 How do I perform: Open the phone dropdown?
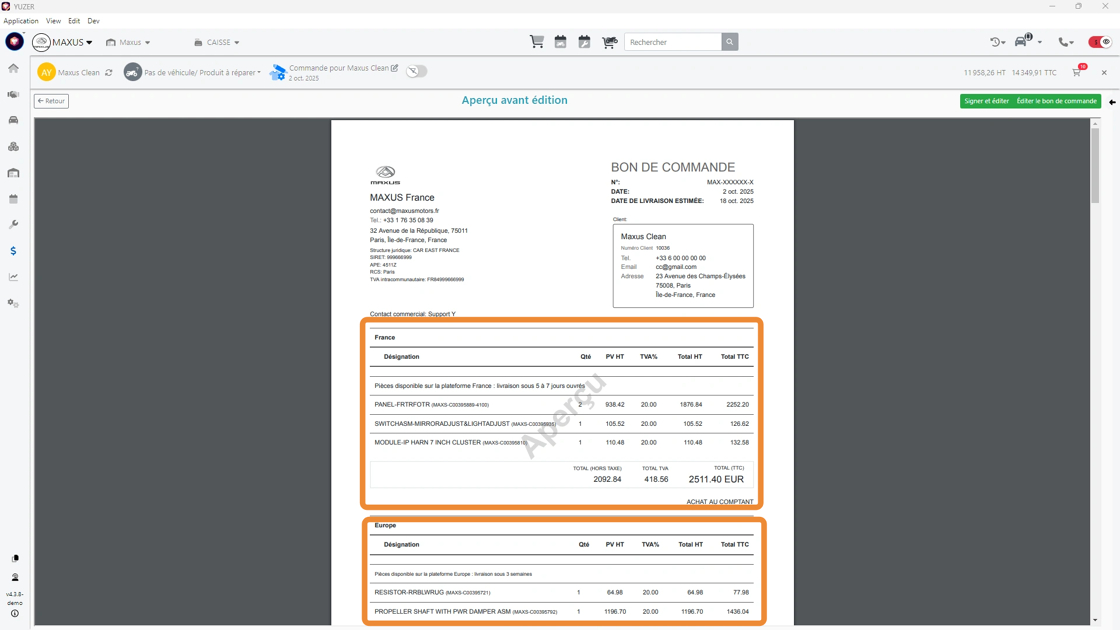click(1066, 42)
